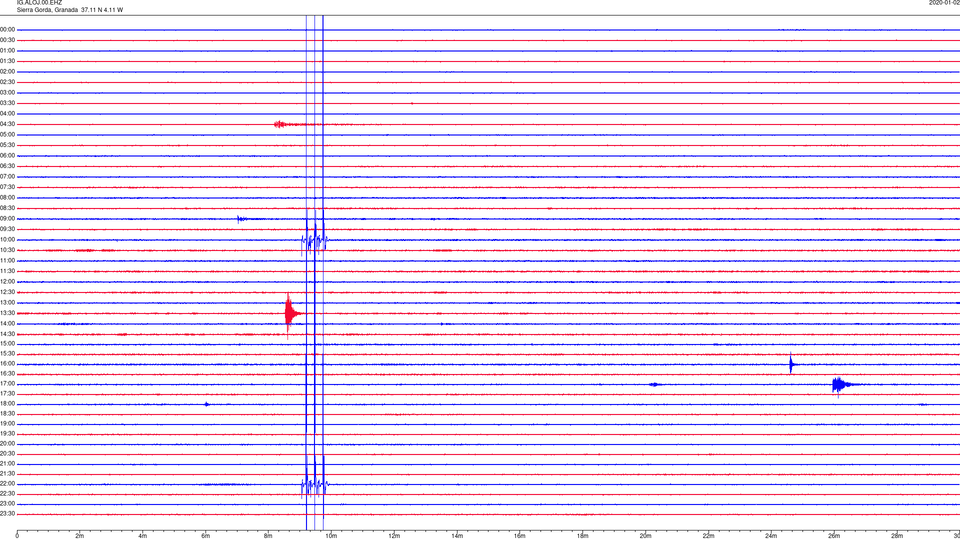Select the 04:30 trace time label
The height and width of the screenshot is (540, 960).
[x=7, y=124]
